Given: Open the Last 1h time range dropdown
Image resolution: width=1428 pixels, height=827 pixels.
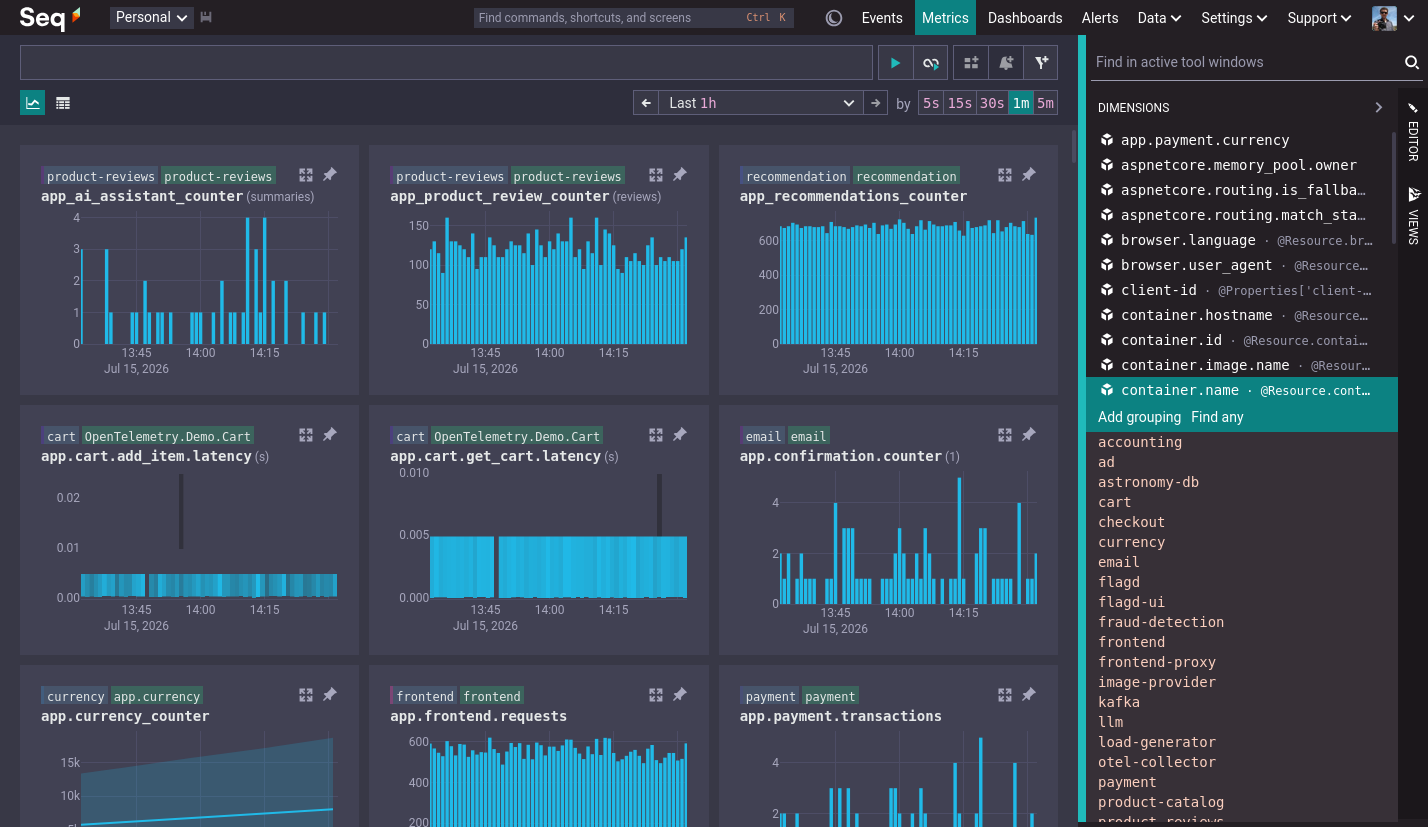Looking at the screenshot, I should point(761,103).
